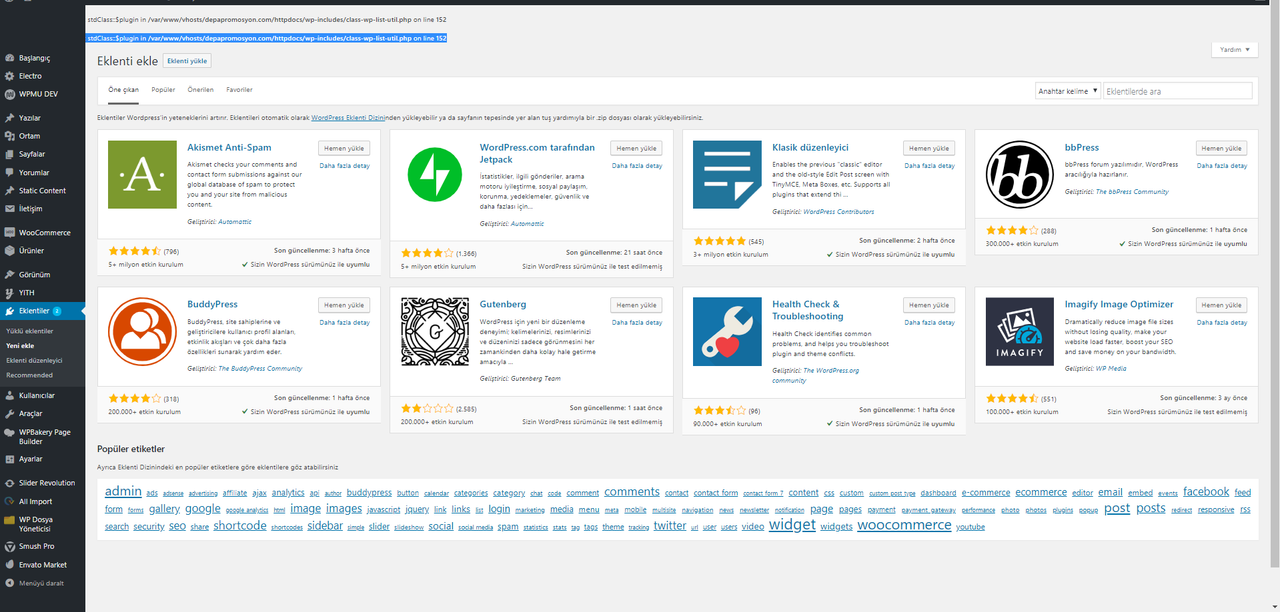Open the bbPress plugin logo
Viewport: 1280px width, 612px height.
[x=1019, y=174]
